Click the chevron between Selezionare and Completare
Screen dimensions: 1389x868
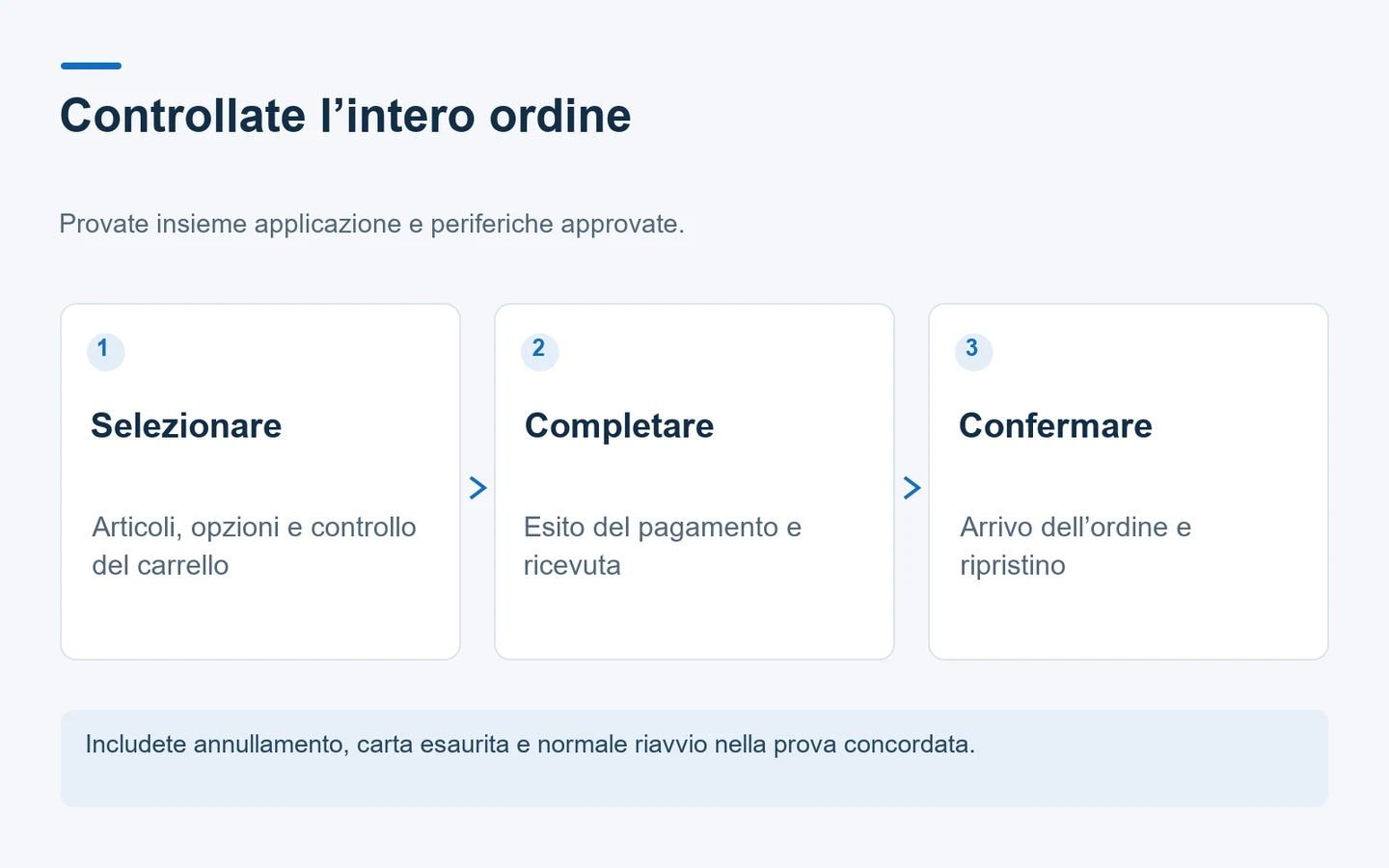pyautogui.click(x=477, y=488)
